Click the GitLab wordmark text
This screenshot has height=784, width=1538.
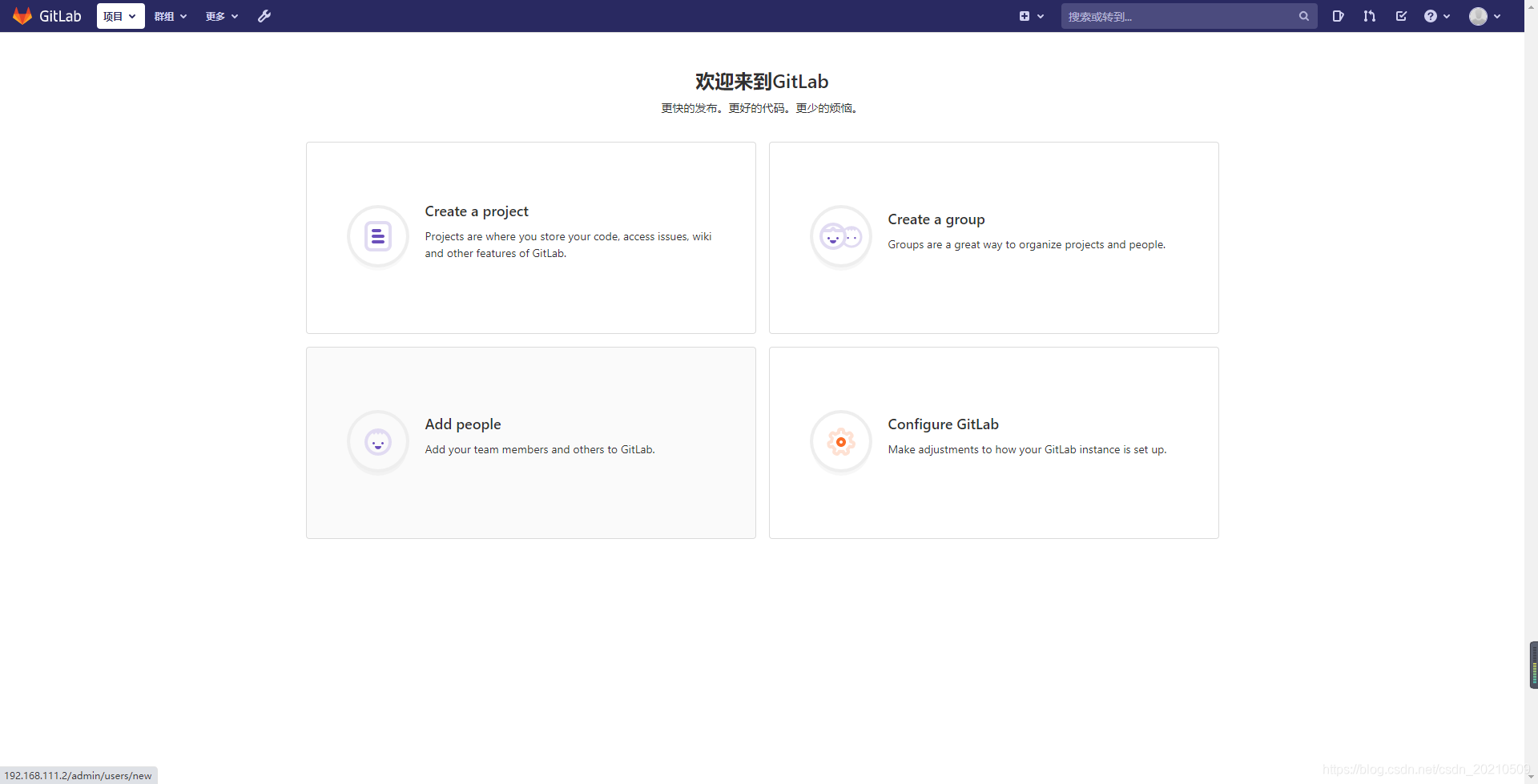pos(60,16)
